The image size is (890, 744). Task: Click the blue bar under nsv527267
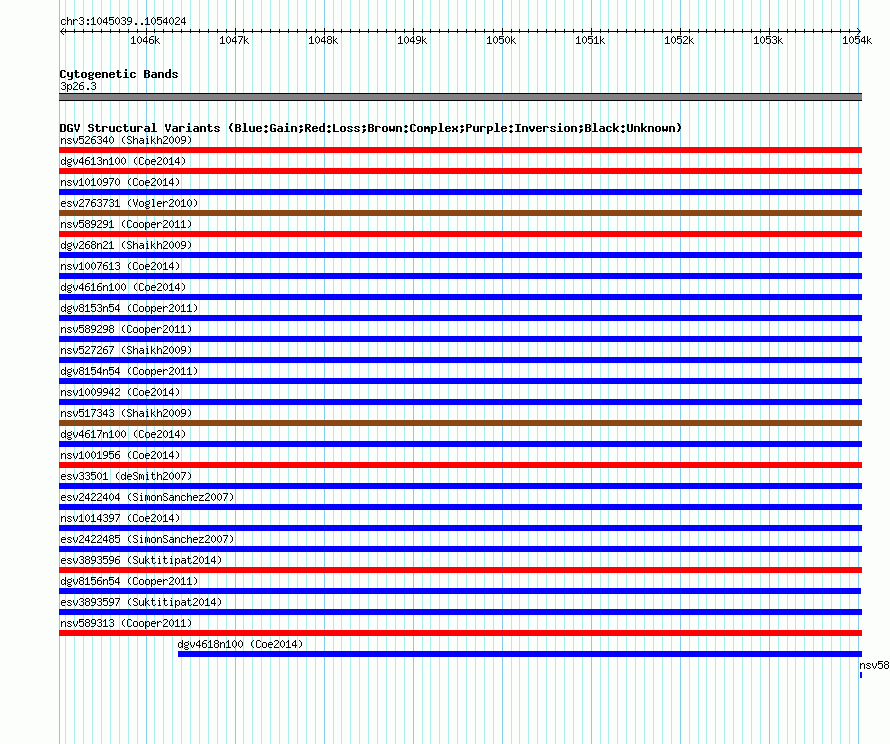(460, 360)
